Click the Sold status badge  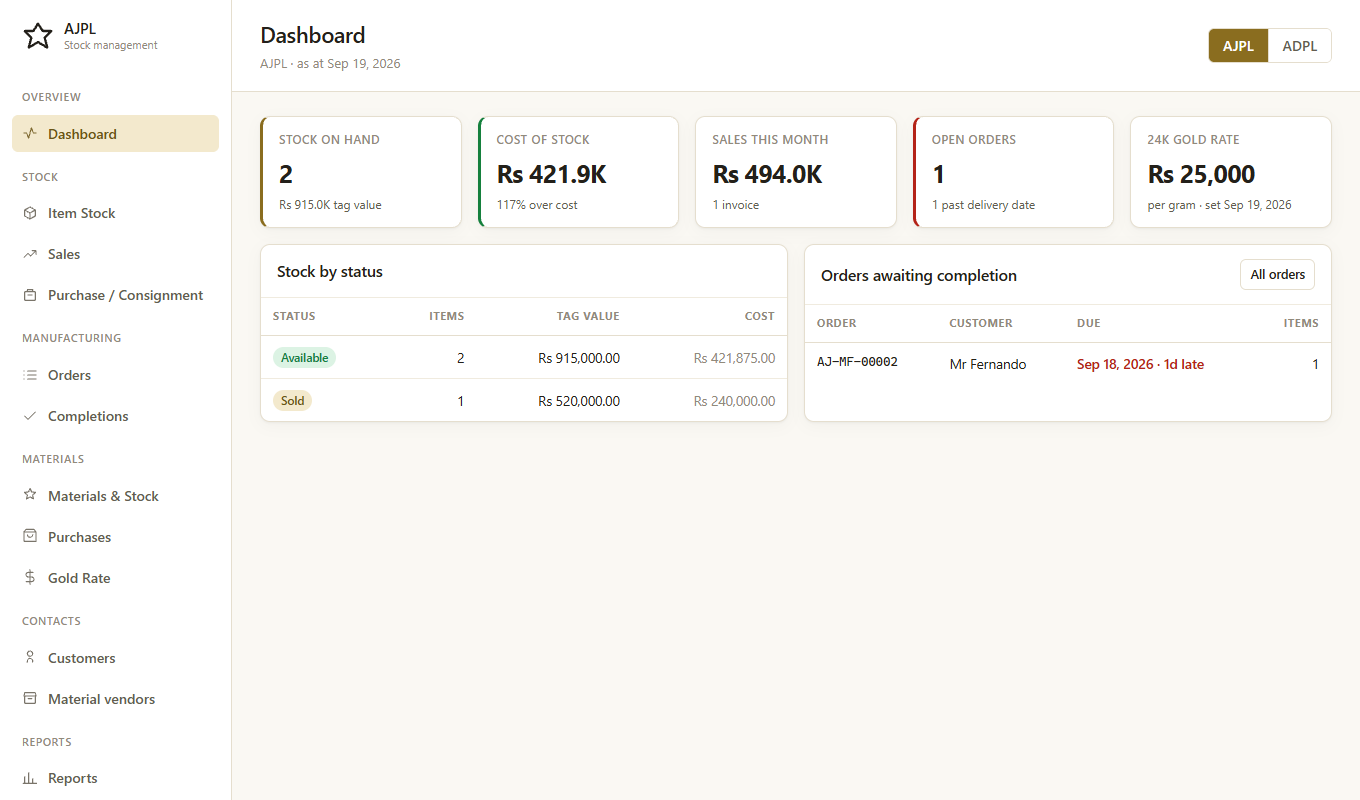point(292,401)
